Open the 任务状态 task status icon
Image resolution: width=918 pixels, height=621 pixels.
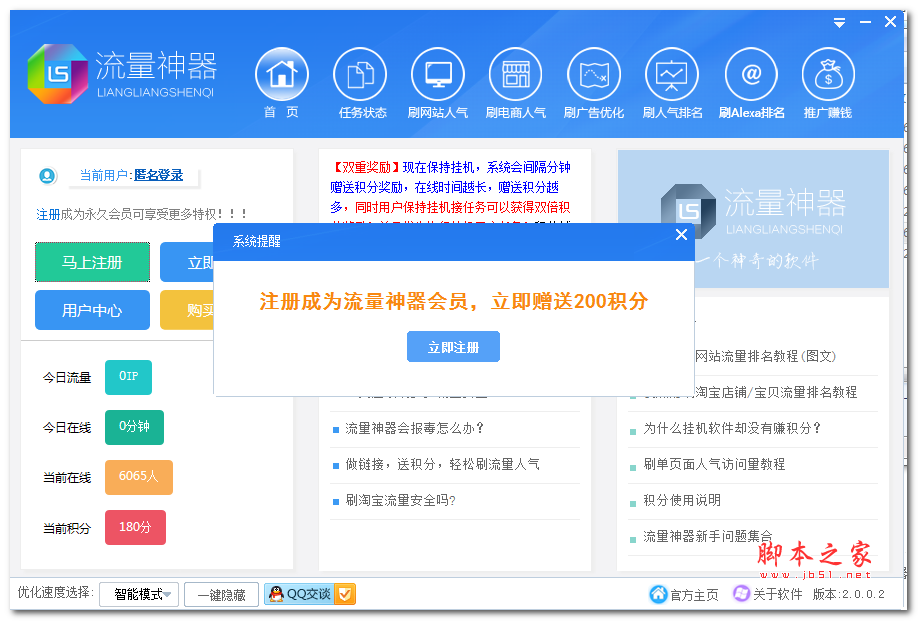click(x=360, y=74)
